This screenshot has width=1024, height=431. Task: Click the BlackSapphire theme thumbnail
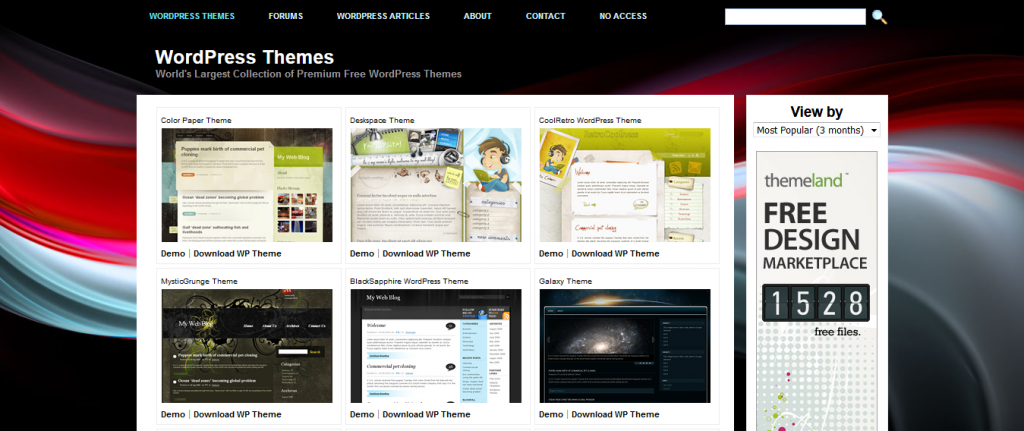436,346
